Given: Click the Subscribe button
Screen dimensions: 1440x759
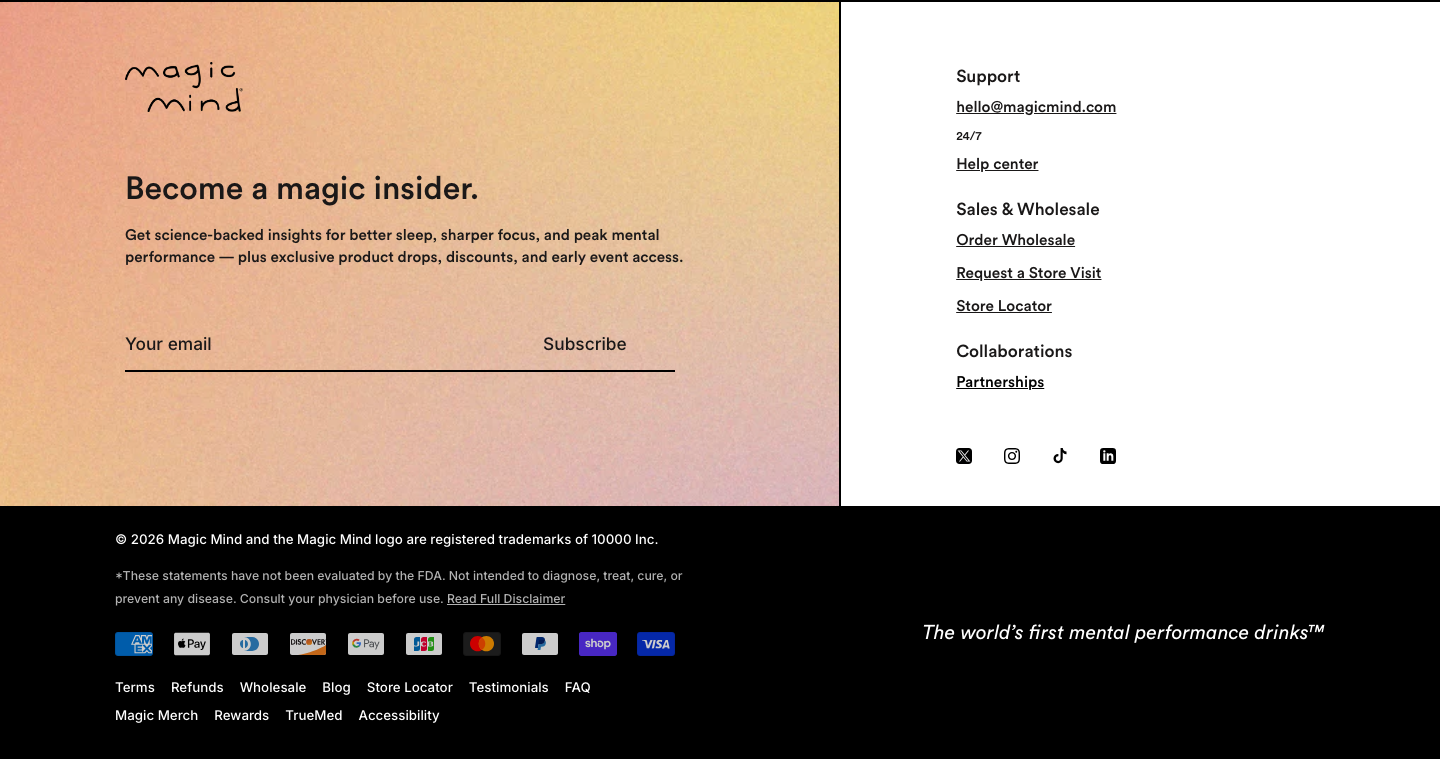Looking at the screenshot, I should click(x=585, y=344).
